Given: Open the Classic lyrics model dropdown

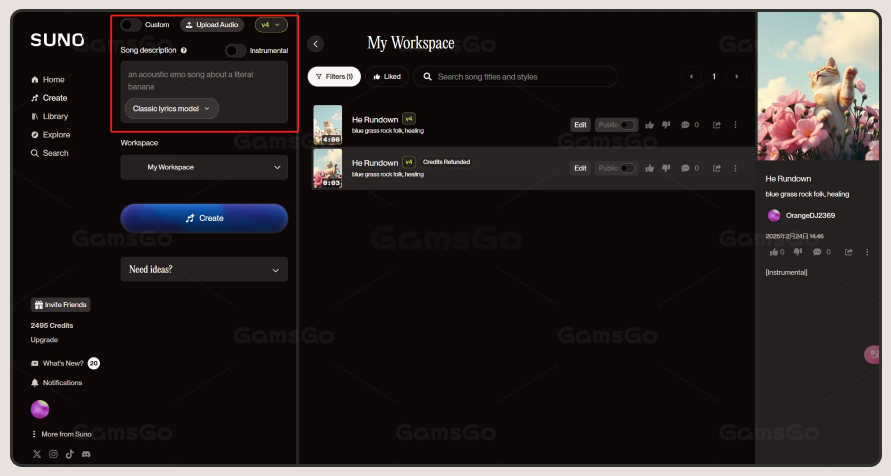Looking at the screenshot, I should 172,108.
